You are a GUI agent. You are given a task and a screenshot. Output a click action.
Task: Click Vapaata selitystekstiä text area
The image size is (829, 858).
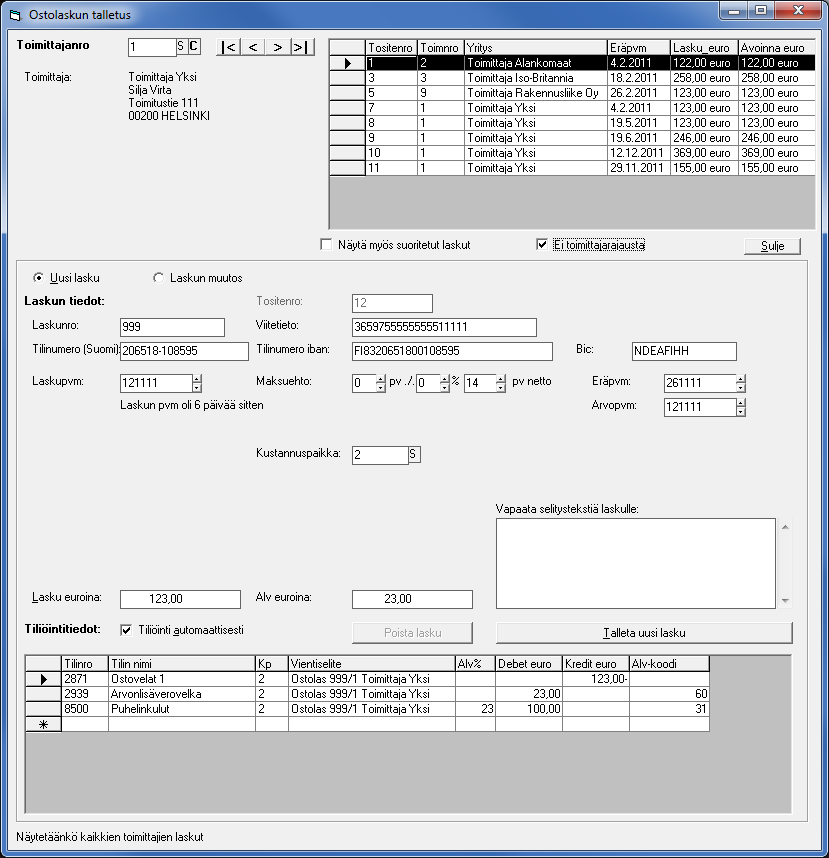point(636,564)
